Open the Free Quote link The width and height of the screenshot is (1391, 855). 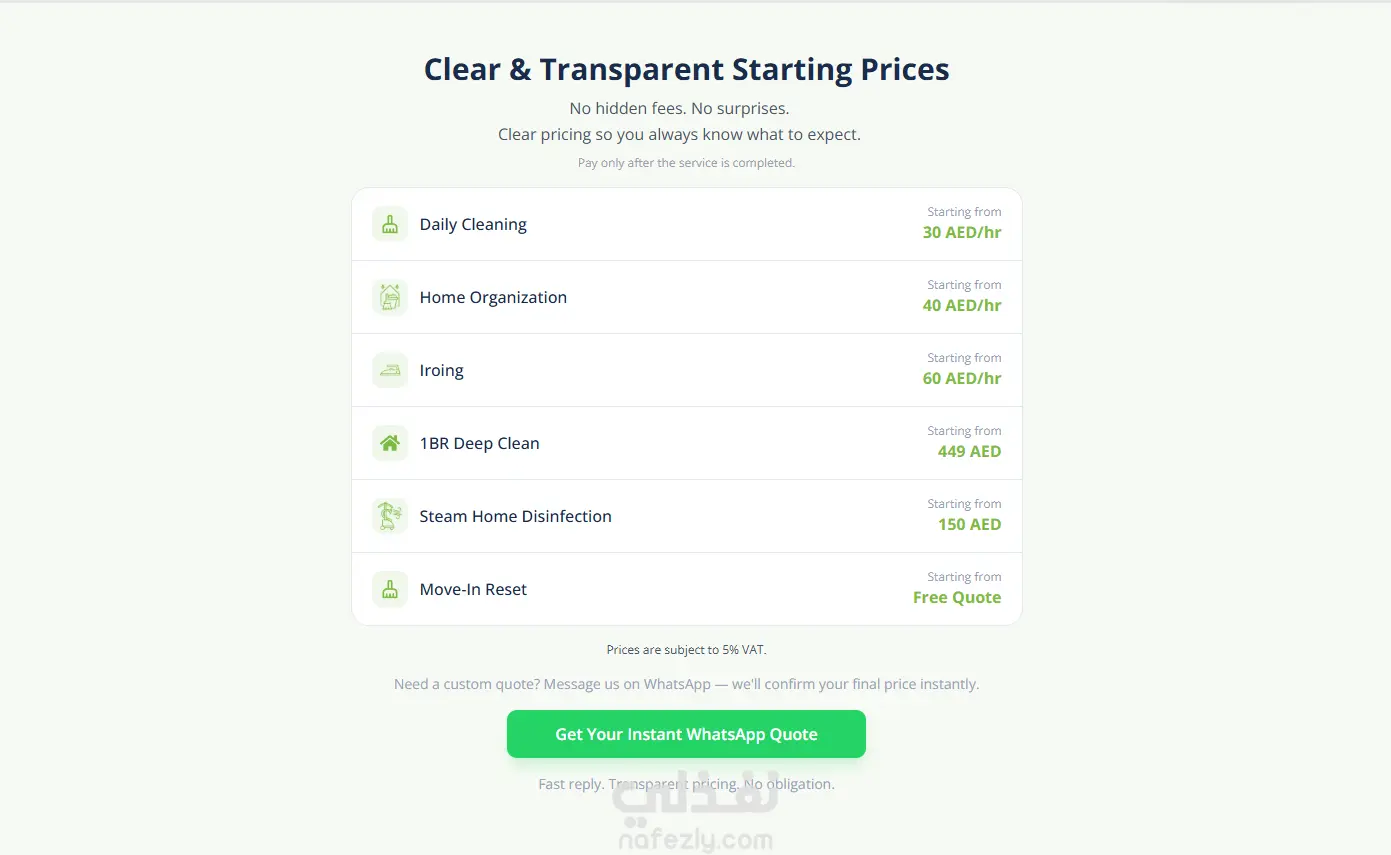(957, 597)
